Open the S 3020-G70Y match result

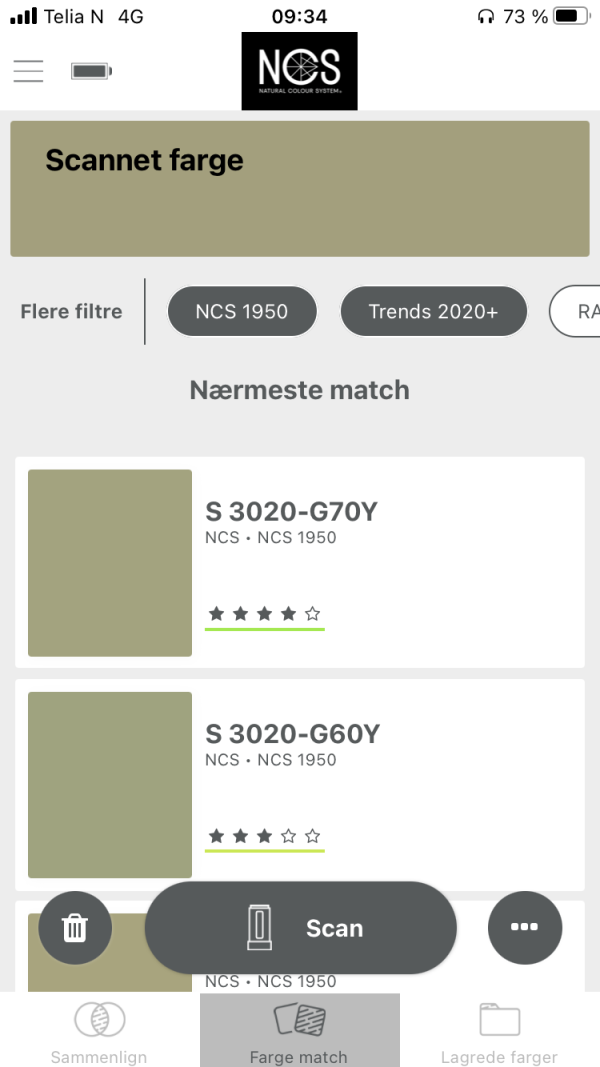(299, 562)
